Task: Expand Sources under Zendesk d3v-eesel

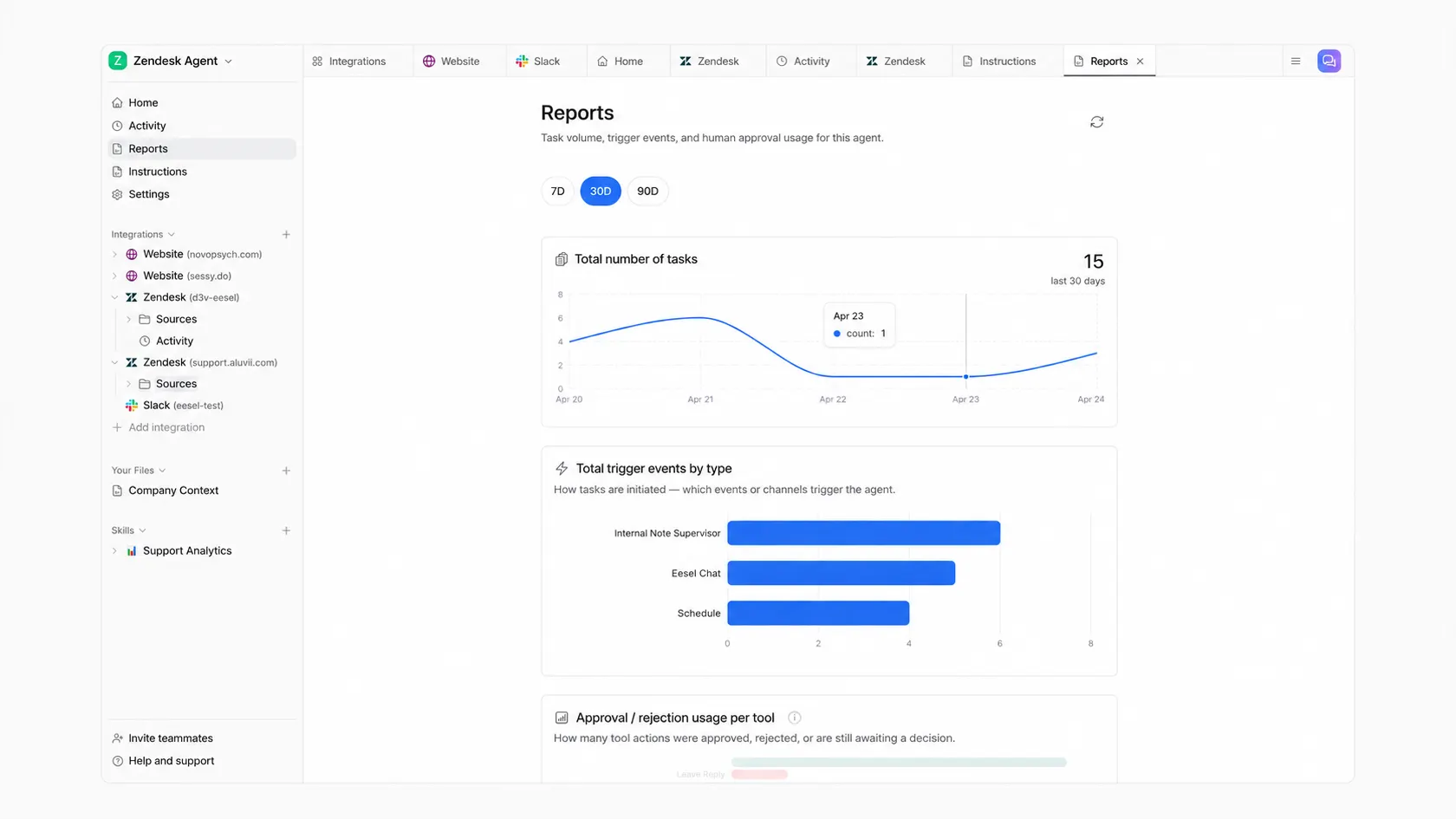Action: coord(129,320)
